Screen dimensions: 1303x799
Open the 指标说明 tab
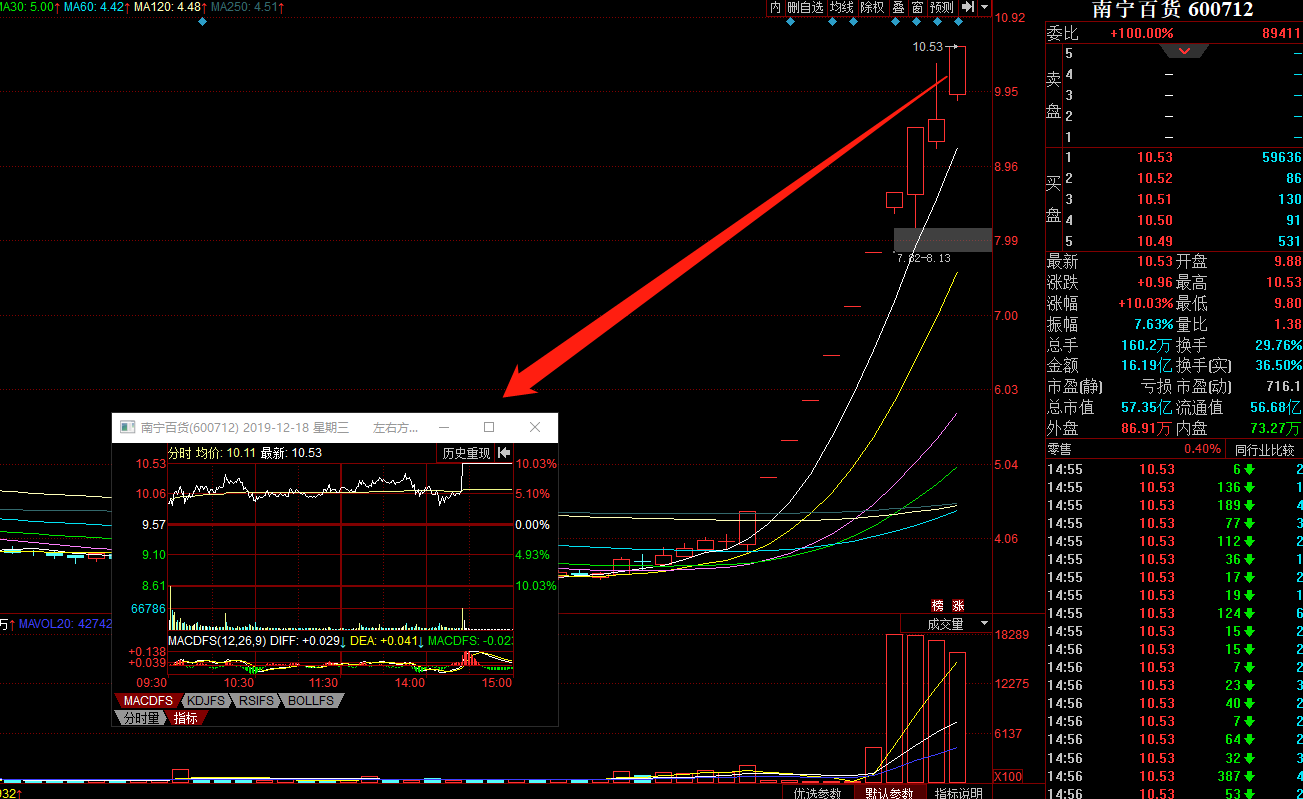click(958, 793)
